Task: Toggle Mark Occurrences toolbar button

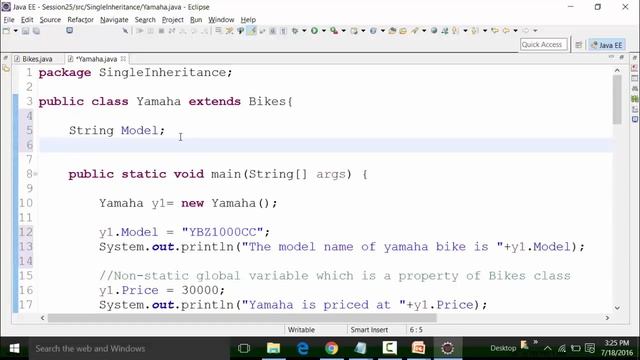Action: pos(251,31)
